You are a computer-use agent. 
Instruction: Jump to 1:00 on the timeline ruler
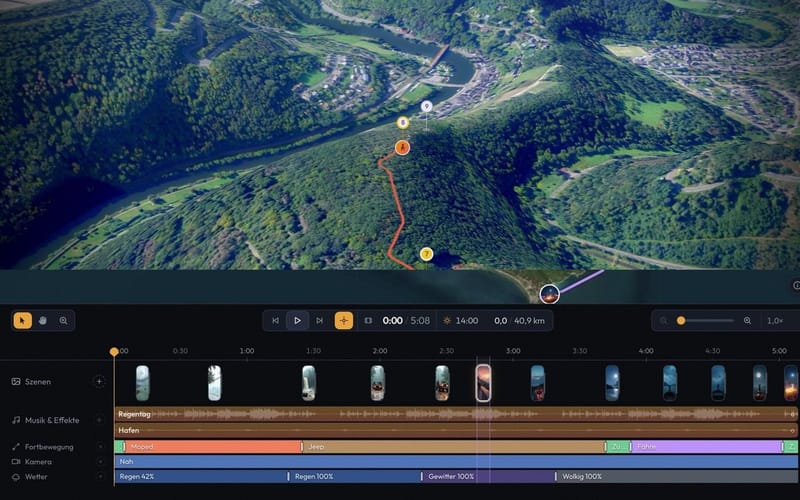pos(247,351)
